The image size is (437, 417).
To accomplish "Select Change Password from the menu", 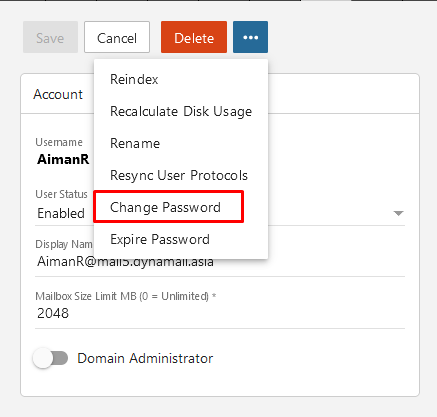I will tap(165, 207).
